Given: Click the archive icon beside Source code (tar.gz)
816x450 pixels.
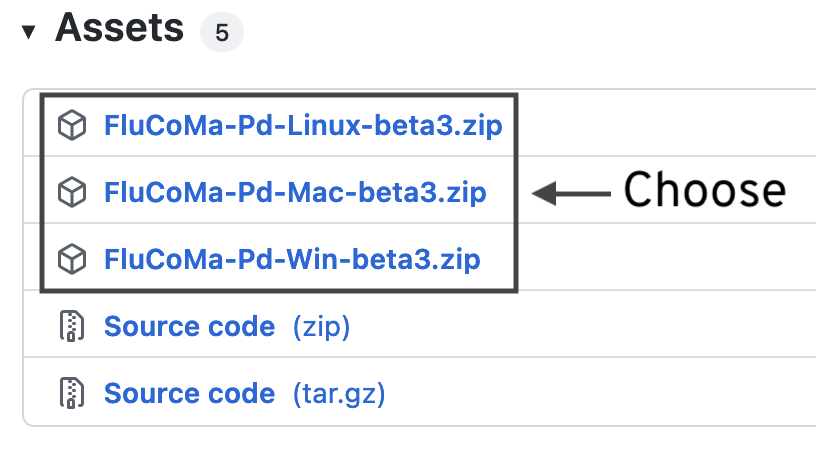Looking at the screenshot, I should click(x=71, y=393).
